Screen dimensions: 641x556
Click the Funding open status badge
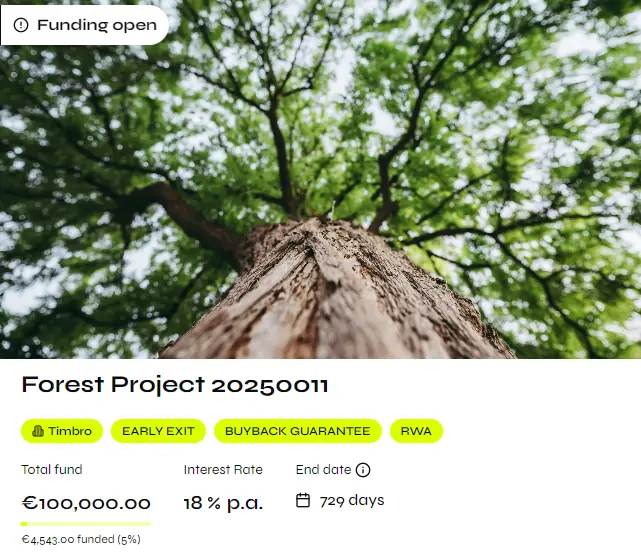point(85,25)
